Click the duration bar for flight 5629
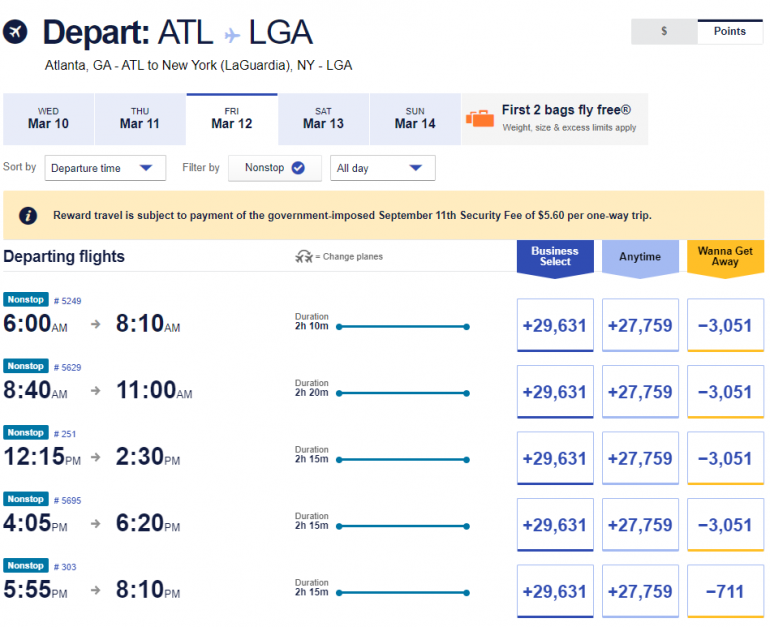Viewport: 770px width, 627px height. click(403, 393)
